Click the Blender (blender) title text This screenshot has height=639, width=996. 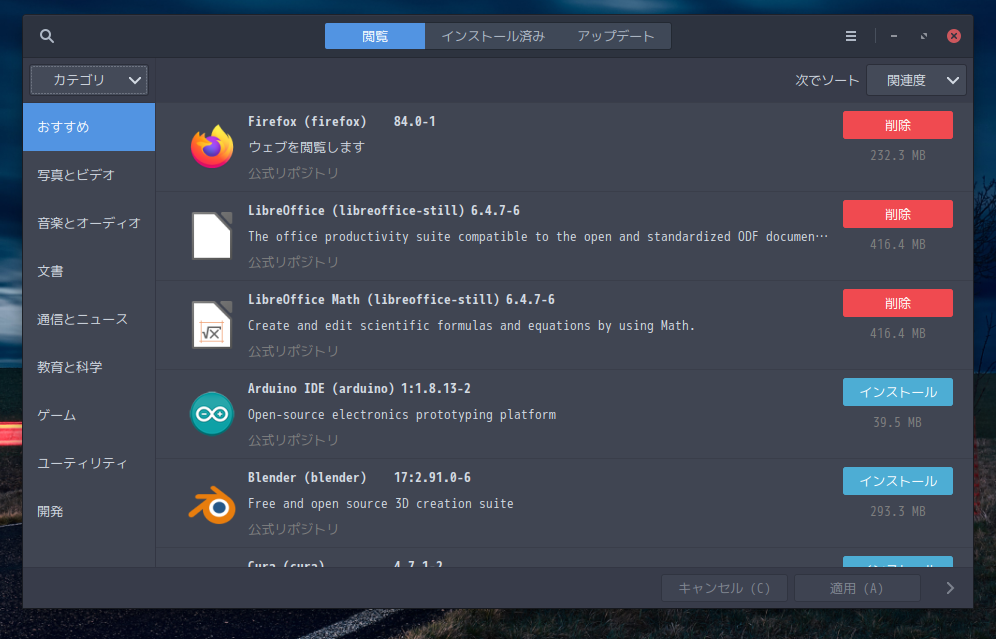[307, 477]
